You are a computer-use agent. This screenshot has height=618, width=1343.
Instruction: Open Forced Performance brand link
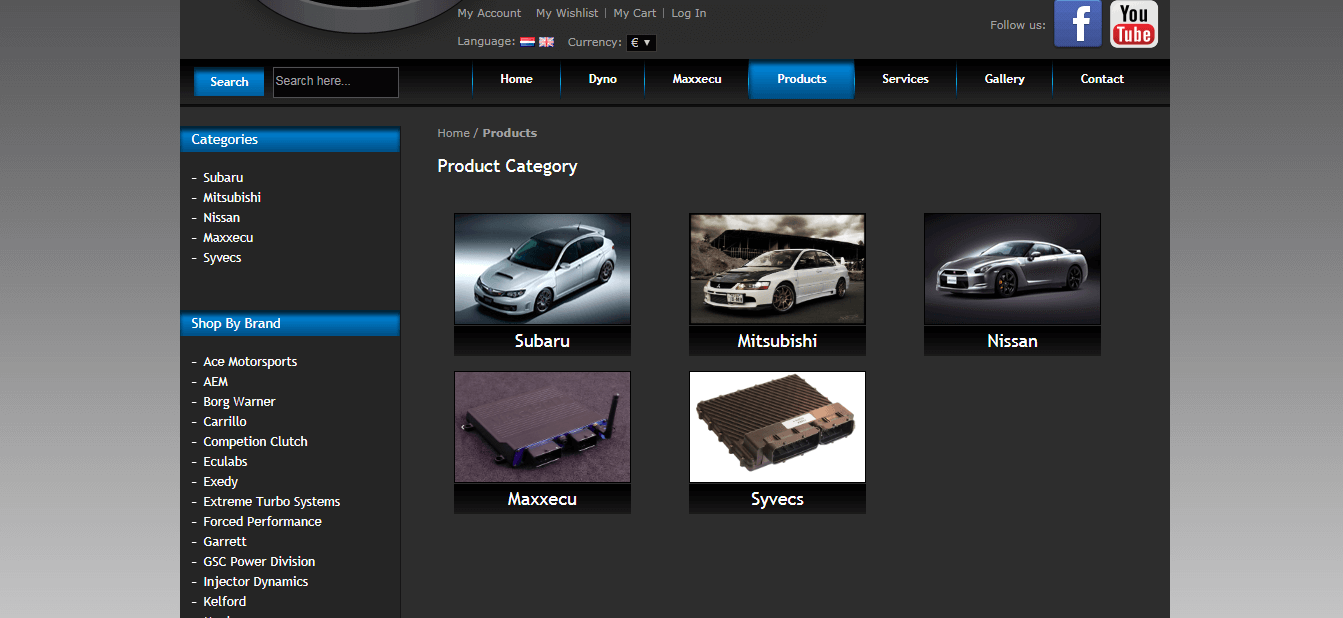[262, 522]
